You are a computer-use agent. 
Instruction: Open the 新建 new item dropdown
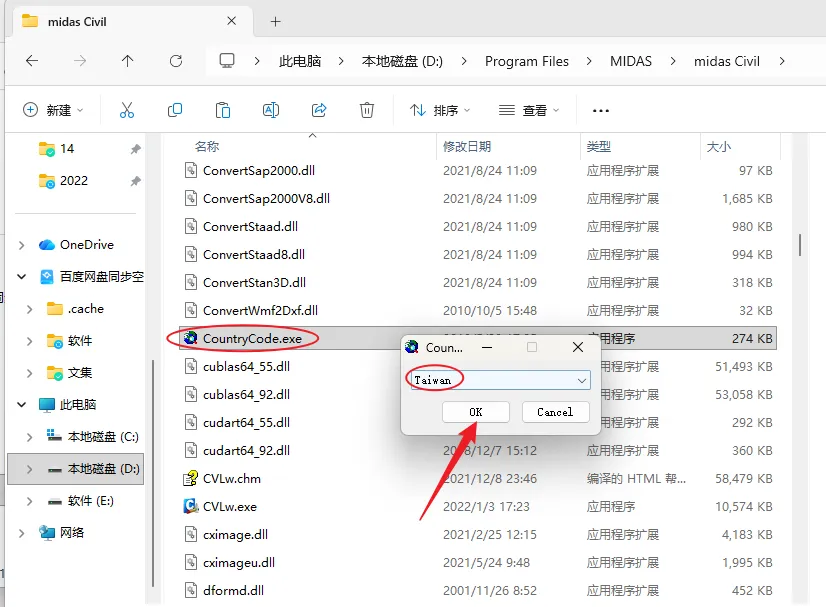pos(54,110)
